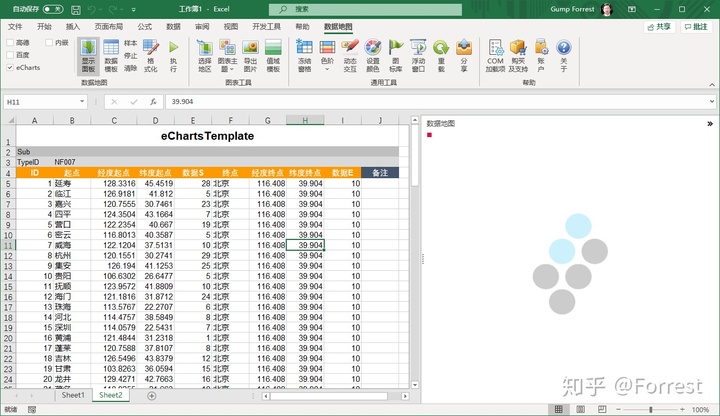
Task: Click the 关于 question mark icon
Action: coord(563,47)
